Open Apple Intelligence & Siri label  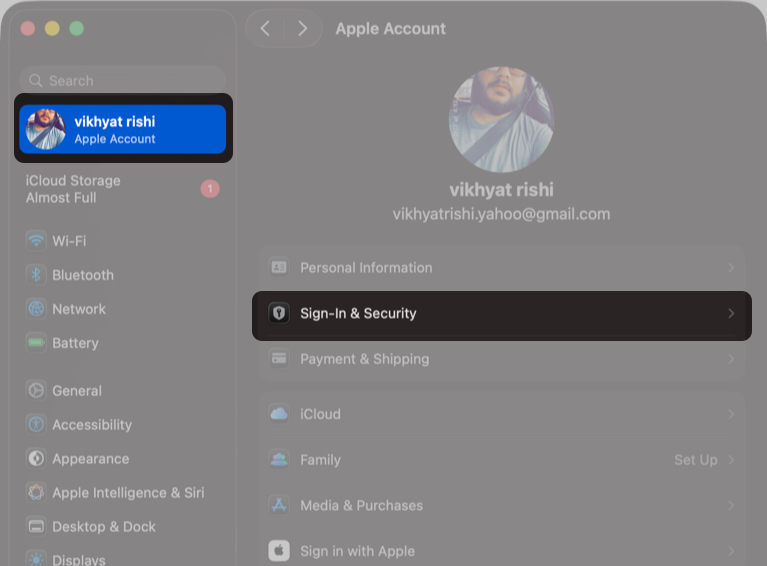point(128,493)
